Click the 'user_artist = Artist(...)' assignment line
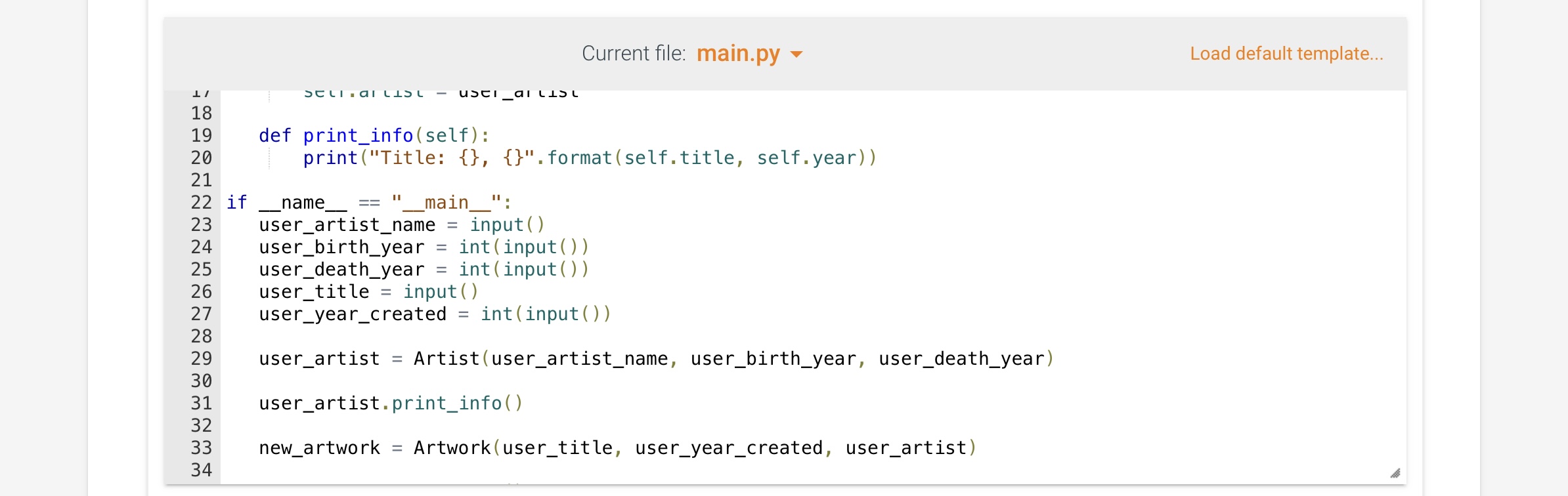This screenshot has width=1568, height=496. click(x=657, y=358)
